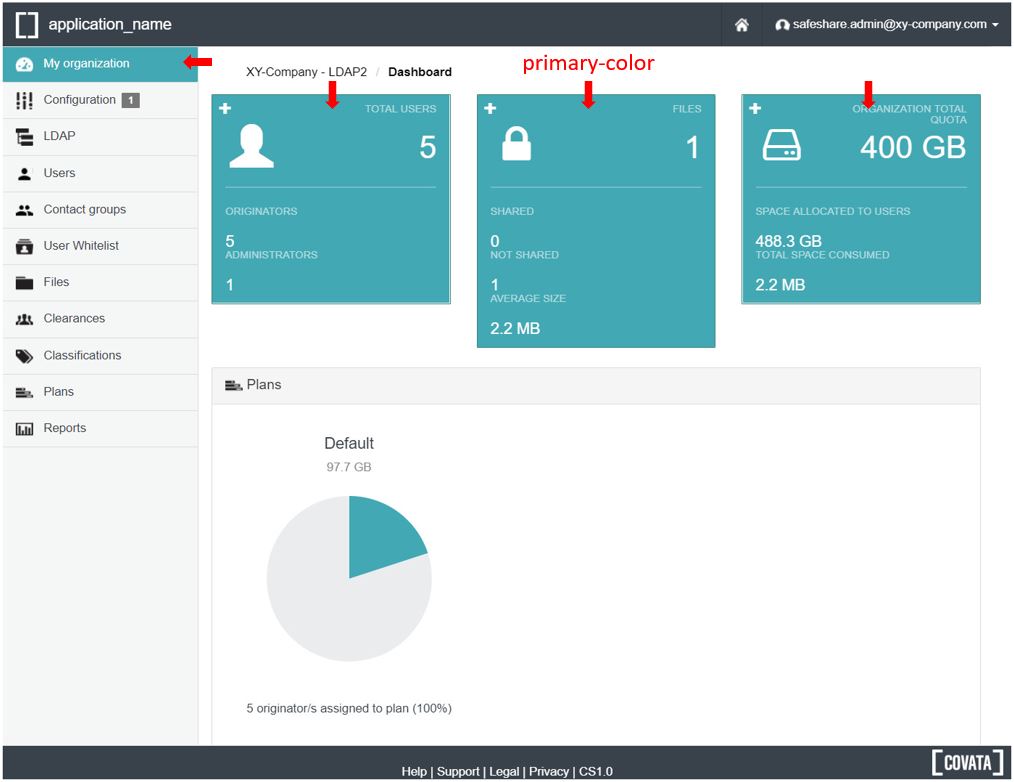This screenshot has width=1014, height=782.
Task: Click the Dashboard breadcrumb text
Action: [x=420, y=72]
